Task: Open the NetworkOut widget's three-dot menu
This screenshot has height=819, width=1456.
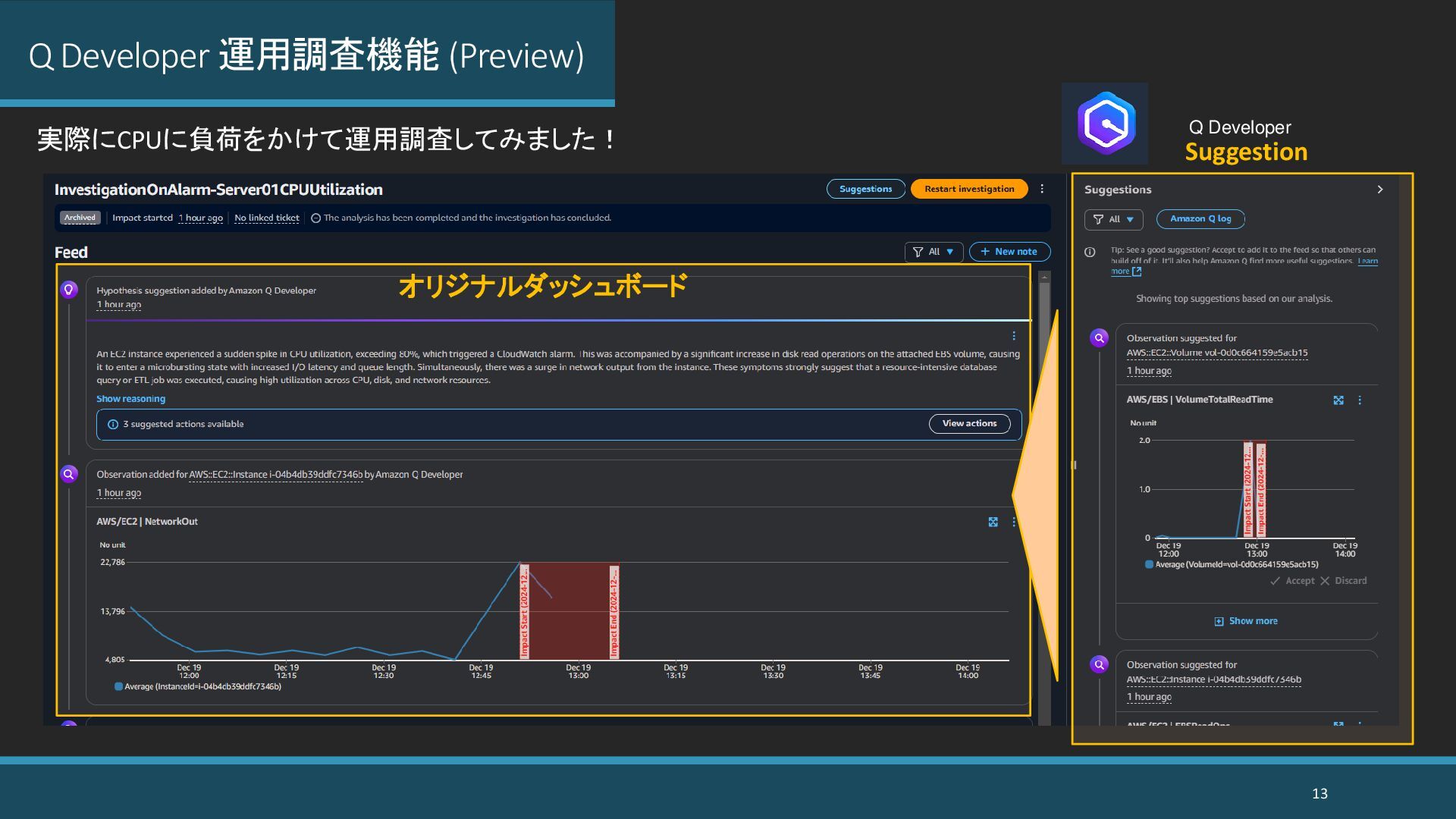Action: (1014, 522)
